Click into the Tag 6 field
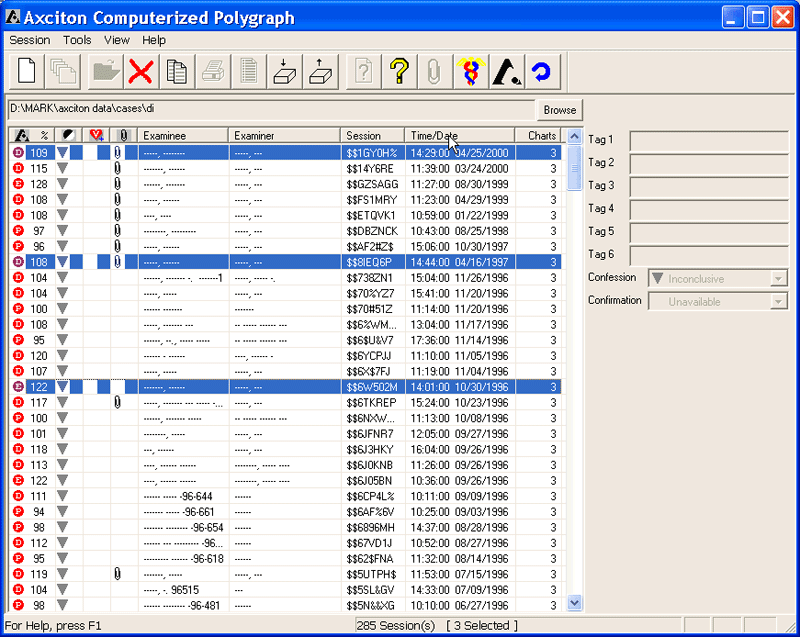 [x=709, y=256]
